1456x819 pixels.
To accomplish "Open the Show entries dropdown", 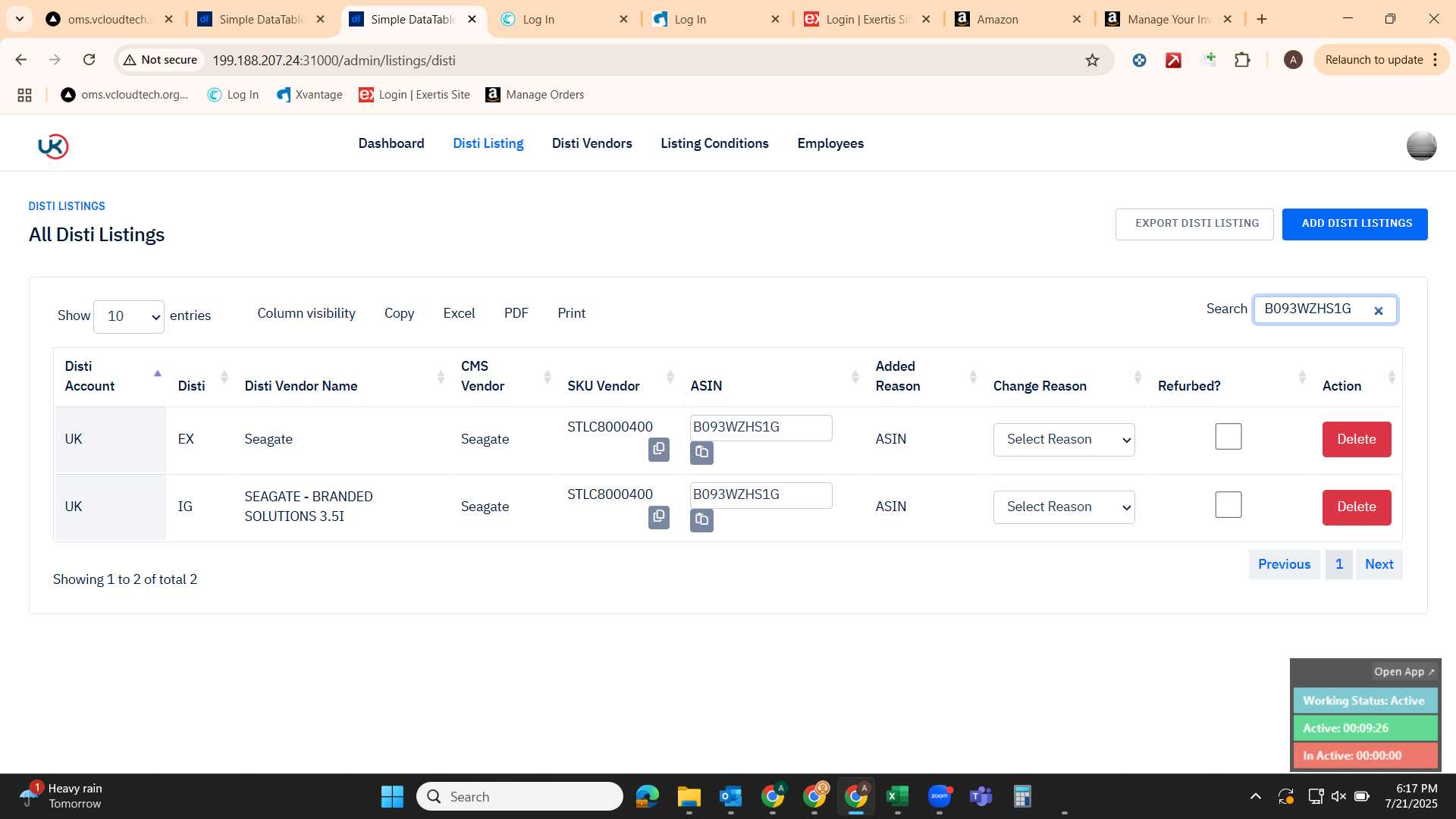I will (x=128, y=316).
